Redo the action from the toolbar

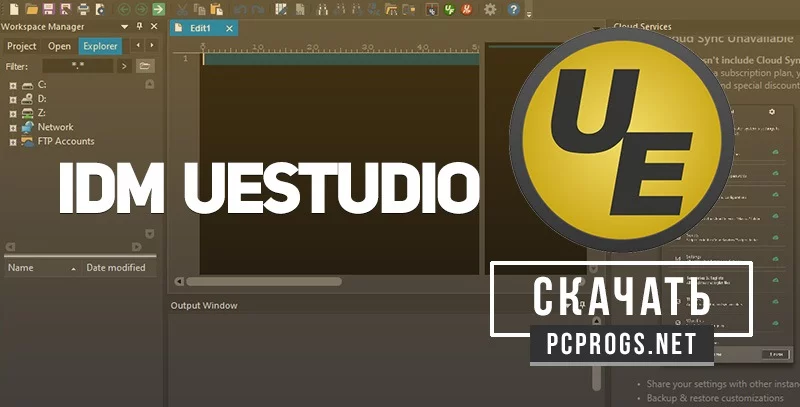pyautogui.click(x=258, y=9)
